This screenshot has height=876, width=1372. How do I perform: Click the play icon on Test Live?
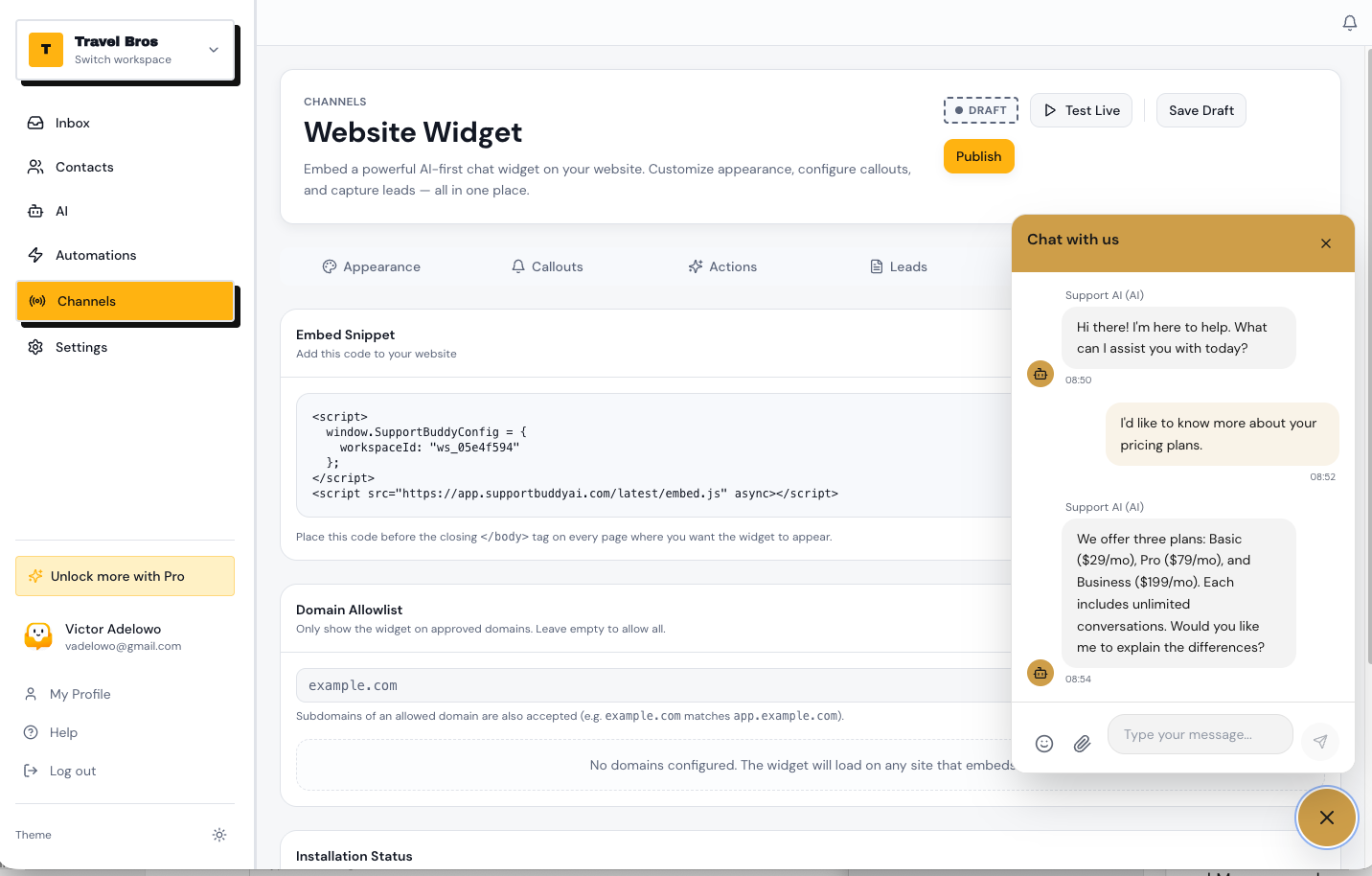[x=1050, y=110]
